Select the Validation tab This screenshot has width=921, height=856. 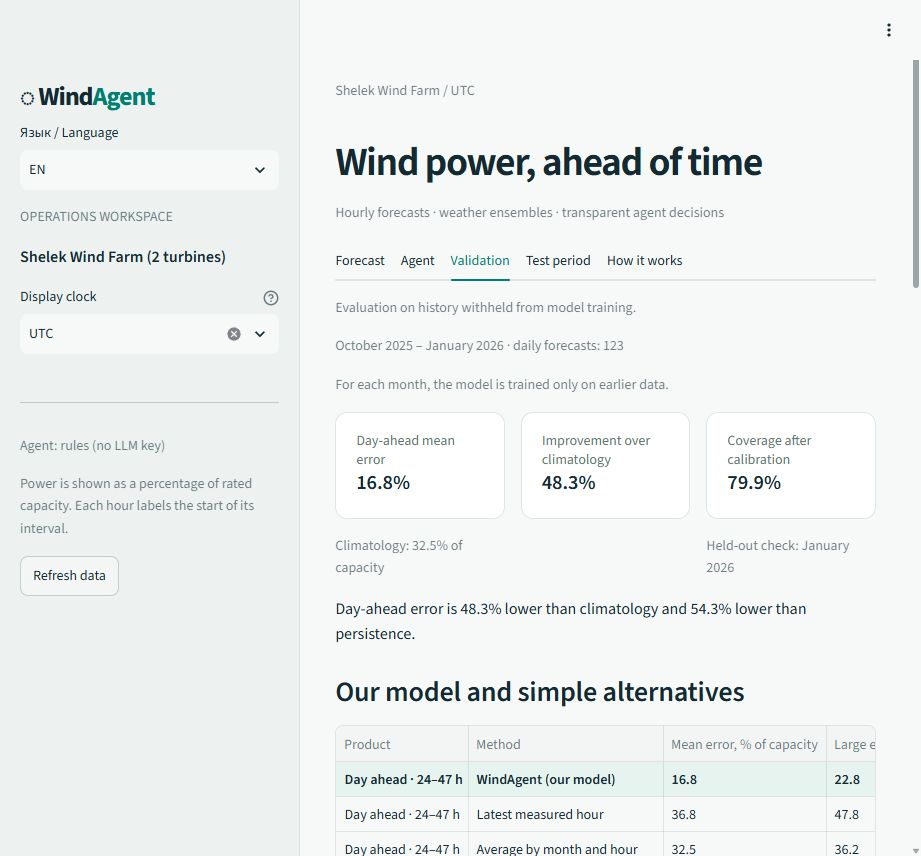pyautogui.click(x=480, y=260)
